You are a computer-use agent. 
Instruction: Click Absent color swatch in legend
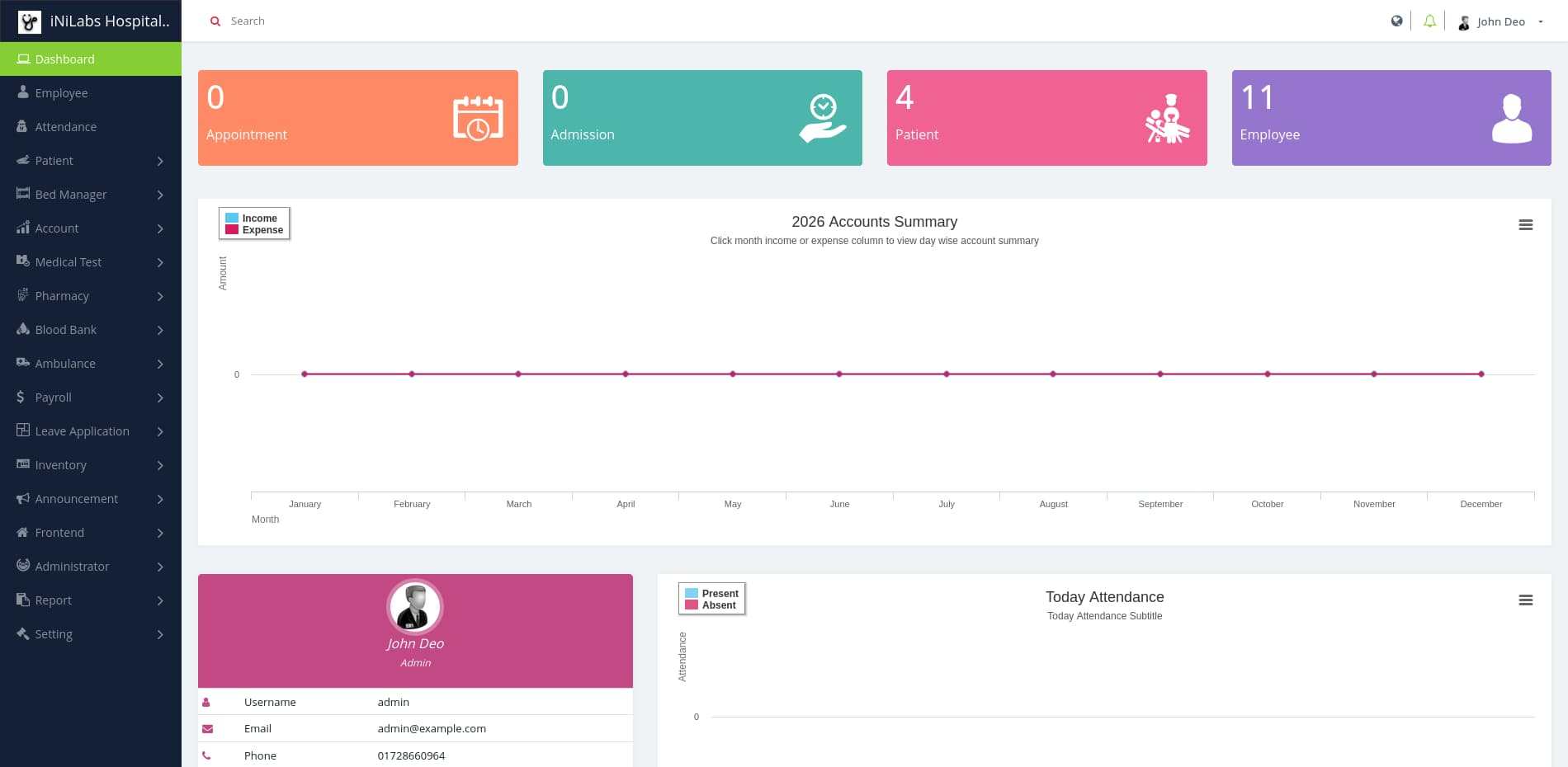coord(692,605)
